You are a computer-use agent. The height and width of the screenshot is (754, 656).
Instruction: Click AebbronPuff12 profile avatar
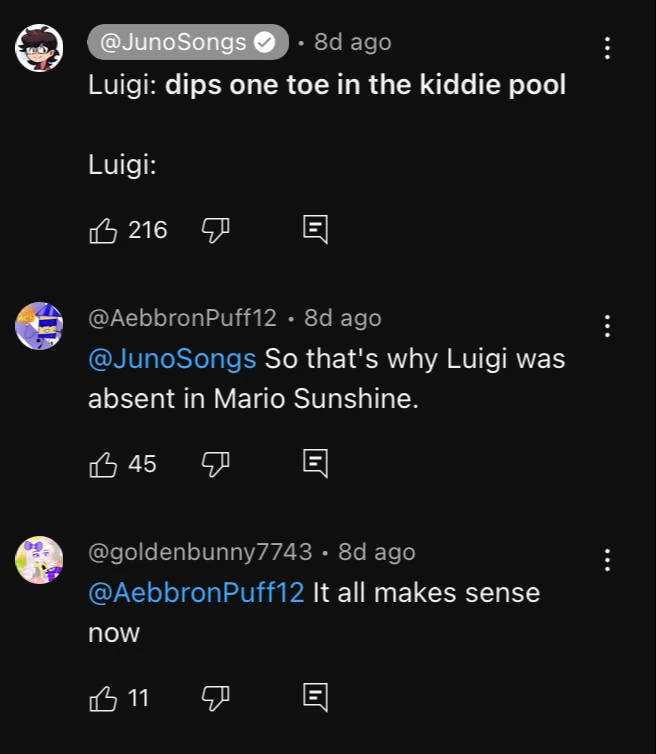(x=40, y=326)
